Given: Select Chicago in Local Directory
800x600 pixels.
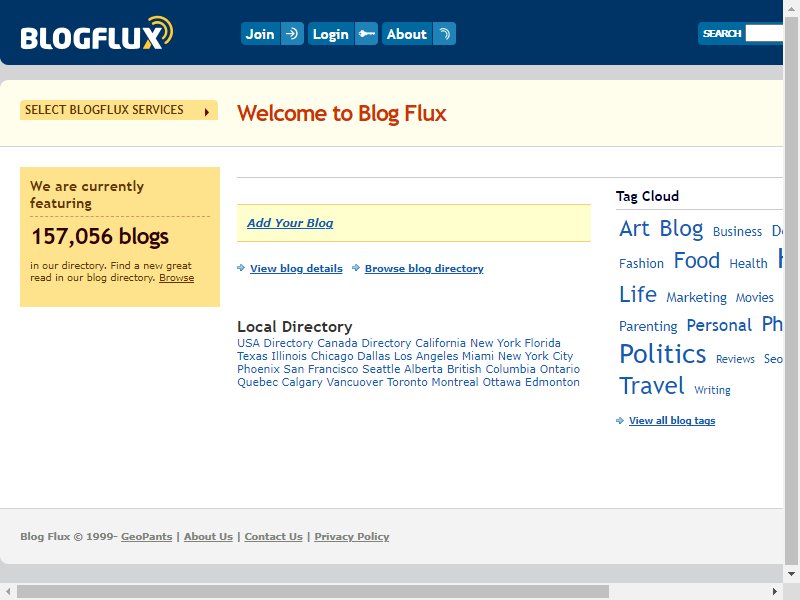Looking at the screenshot, I should [332, 356].
